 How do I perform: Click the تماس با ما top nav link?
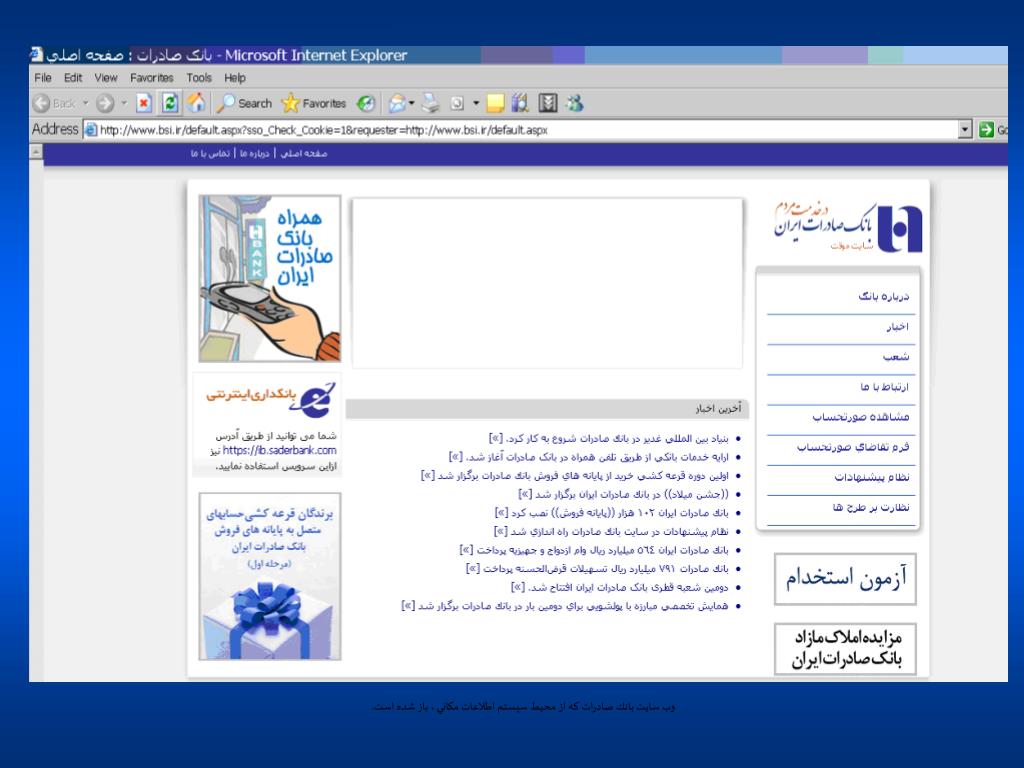tap(210, 153)
